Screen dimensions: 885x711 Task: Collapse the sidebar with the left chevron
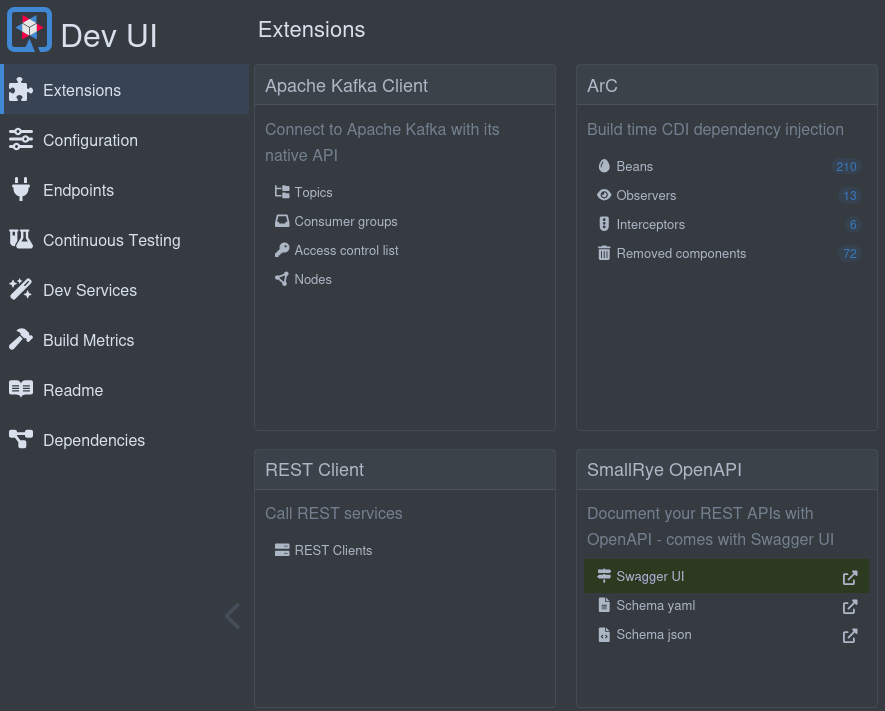pos(232,616)
